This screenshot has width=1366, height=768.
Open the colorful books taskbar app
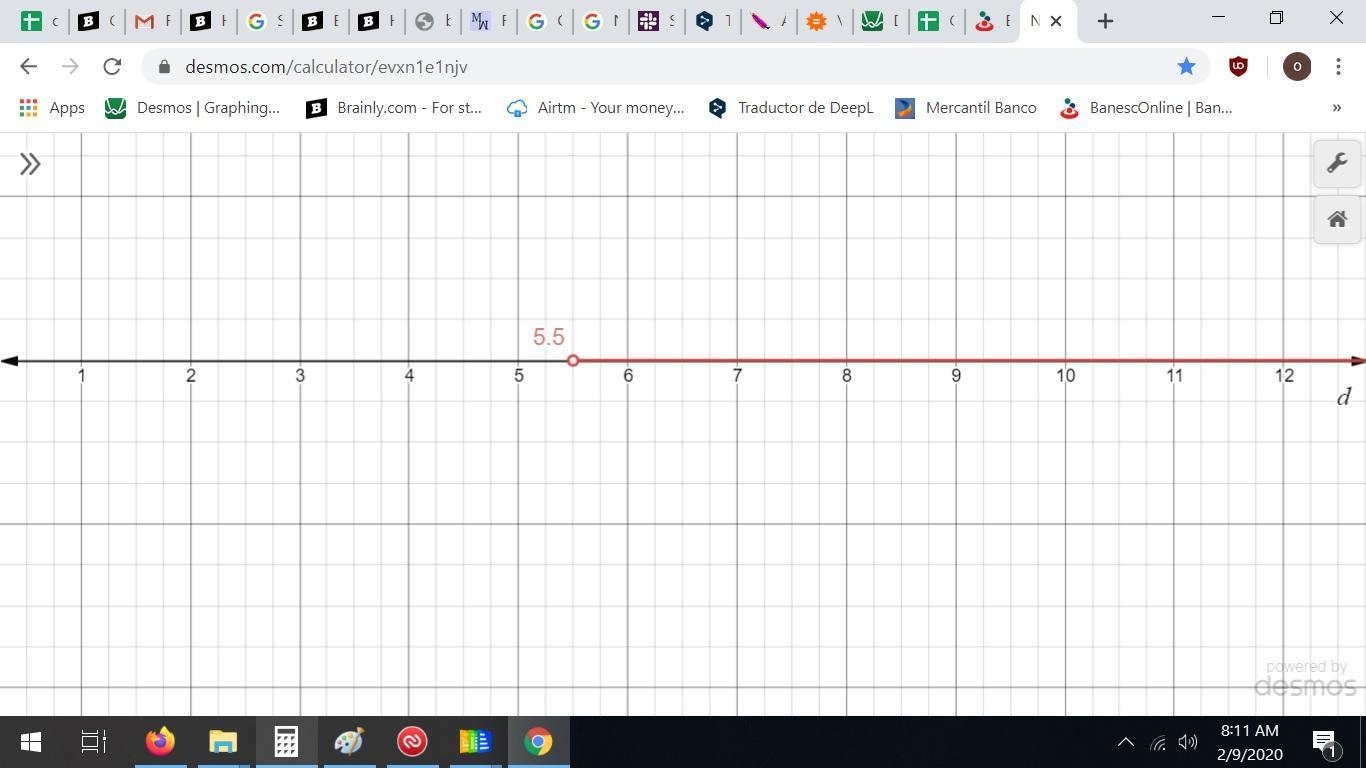pos(475,742)
